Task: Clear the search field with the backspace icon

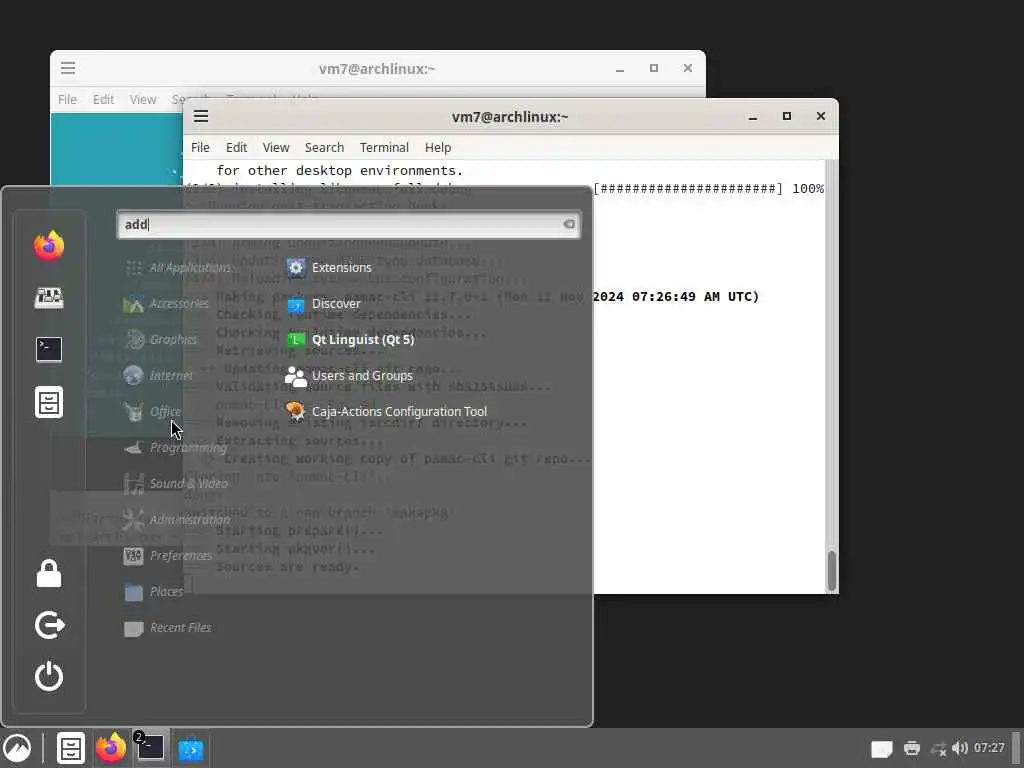Action: 569,224
